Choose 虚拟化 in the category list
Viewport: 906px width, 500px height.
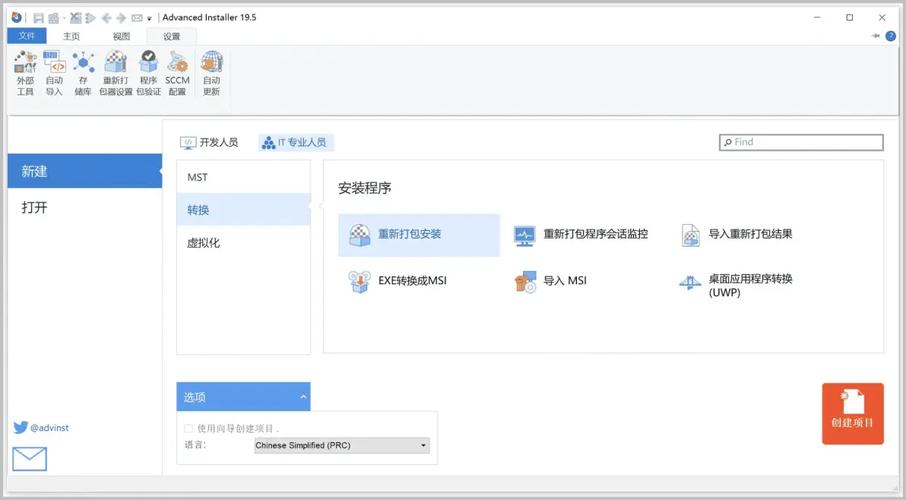click(243, 243)
